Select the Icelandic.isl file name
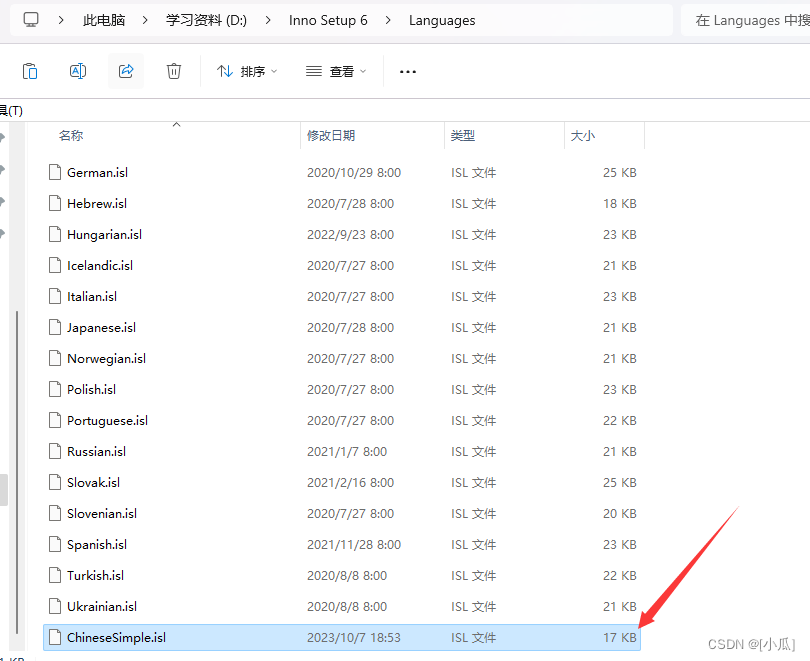 [x=100, y=265]
